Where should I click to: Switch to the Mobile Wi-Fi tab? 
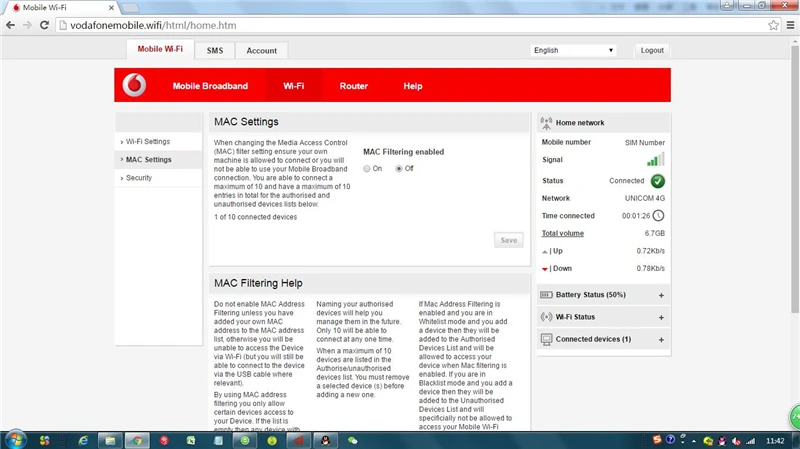[160, 49]
